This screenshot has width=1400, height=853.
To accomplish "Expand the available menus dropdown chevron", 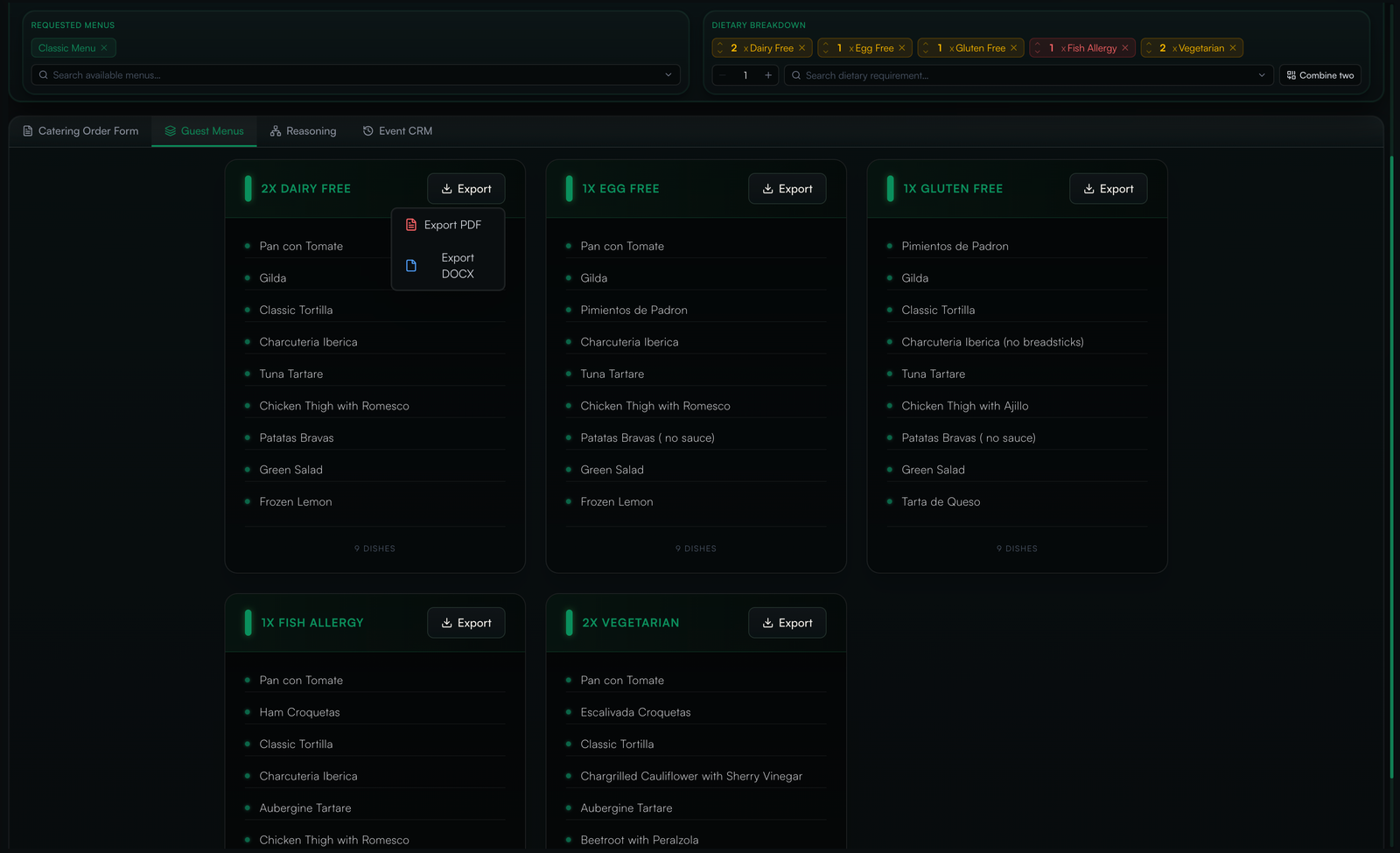I will (668, 75).
